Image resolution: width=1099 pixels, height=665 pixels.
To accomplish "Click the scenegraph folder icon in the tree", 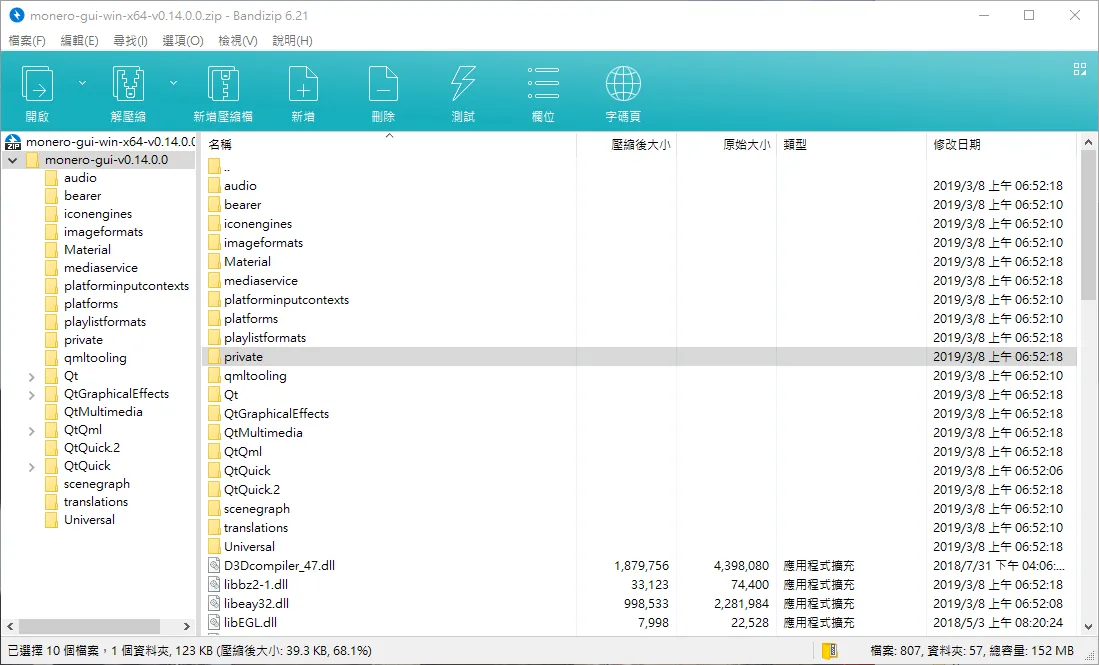I will pos(51,484).
